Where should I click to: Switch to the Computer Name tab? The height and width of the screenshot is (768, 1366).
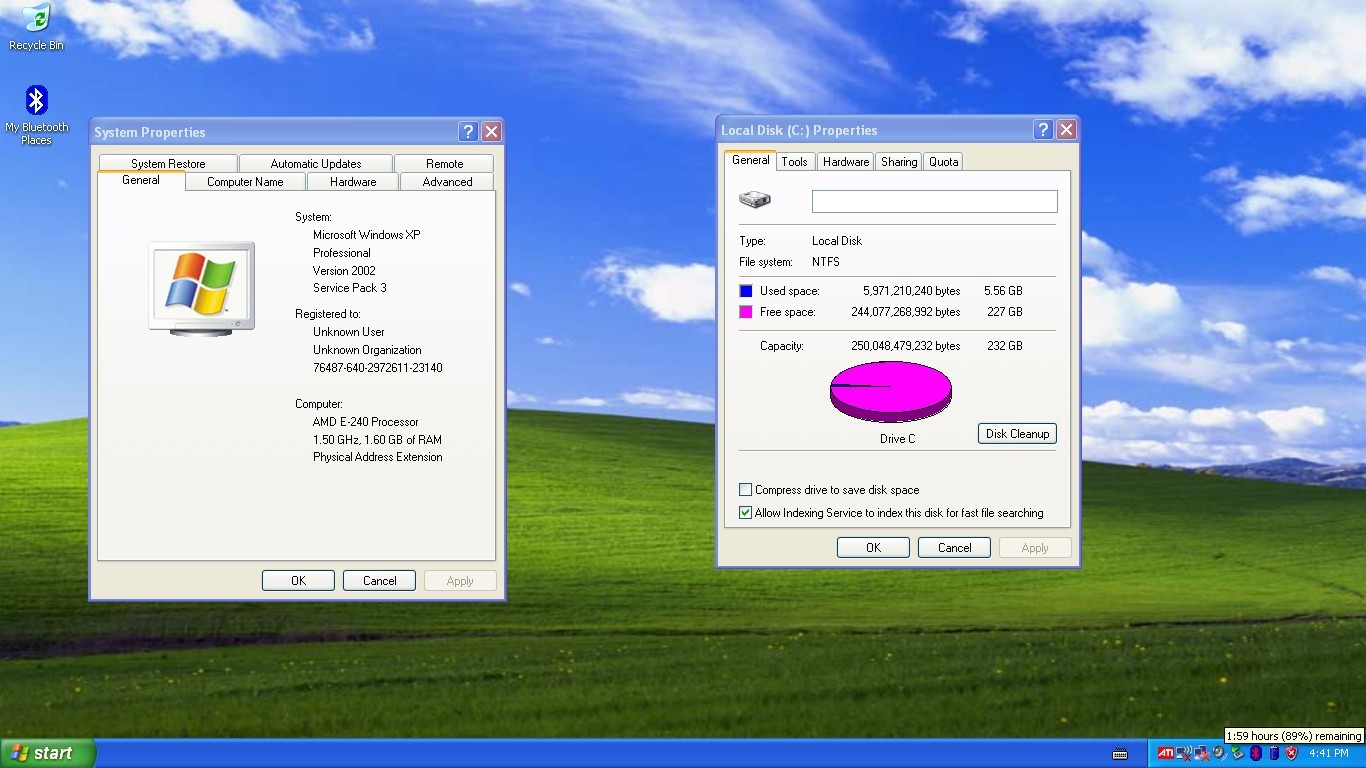click(245, 182)
